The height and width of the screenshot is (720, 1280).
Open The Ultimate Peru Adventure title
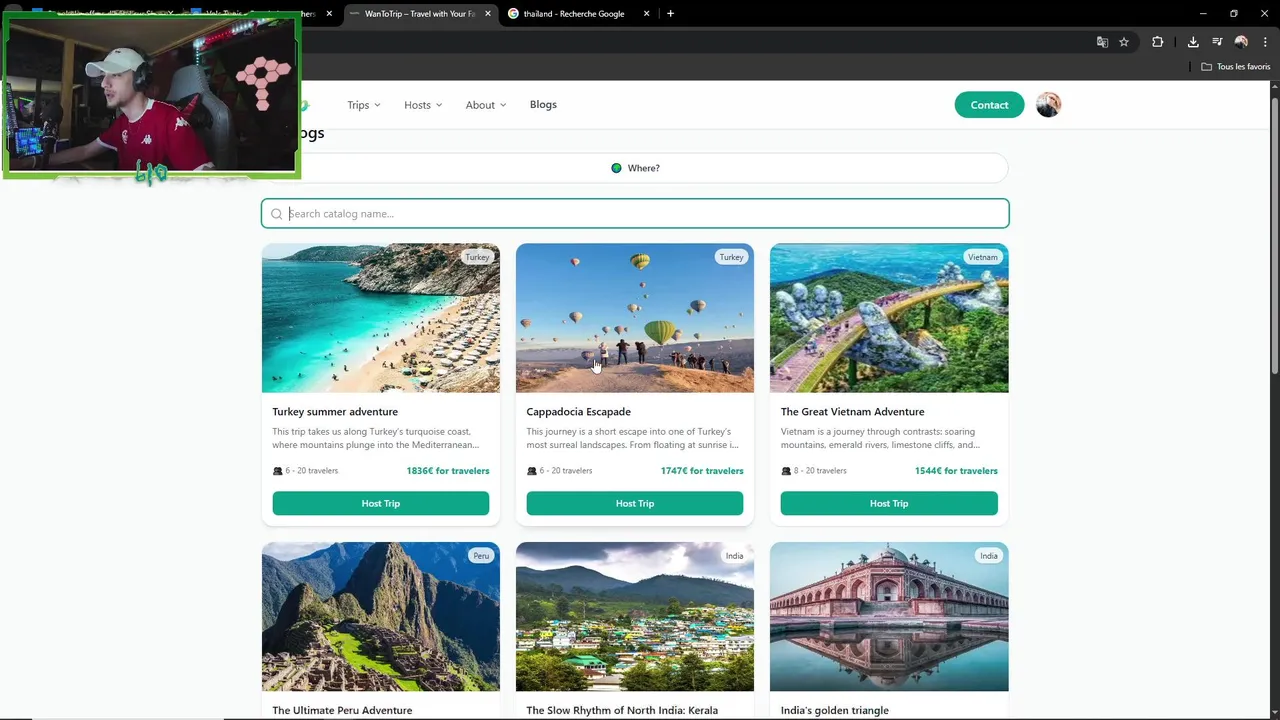342,711
